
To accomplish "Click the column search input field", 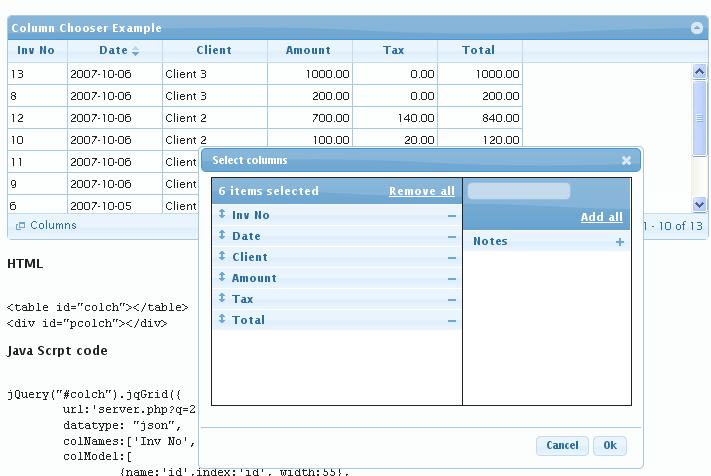I will 519,191.
